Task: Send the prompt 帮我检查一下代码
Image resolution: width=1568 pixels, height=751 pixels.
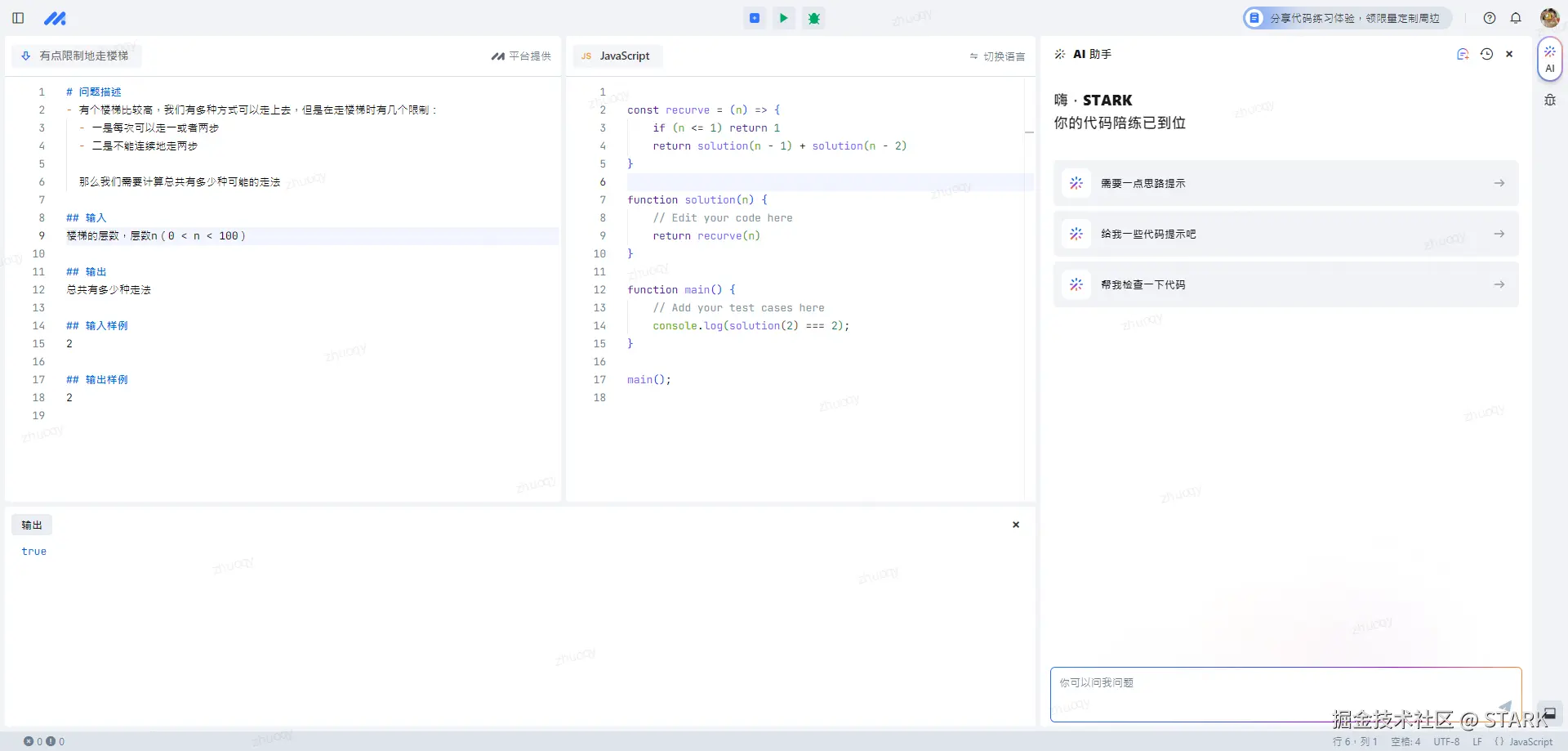Action: [x=1285, y=284]
